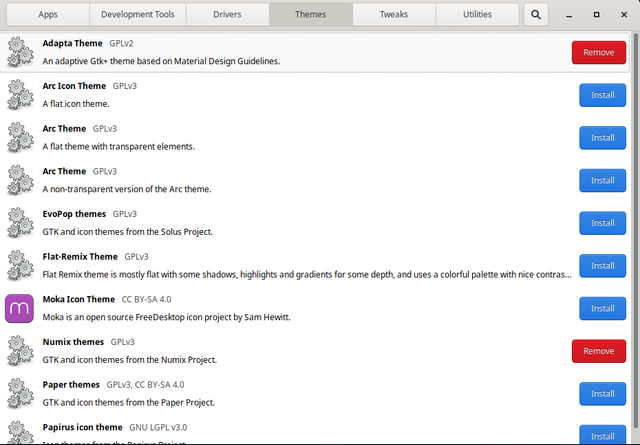This screenshot has width=640, height=445.
Task: Click the 'GPLv2' license label for Adapta
Action: click(x=121, y=43)
